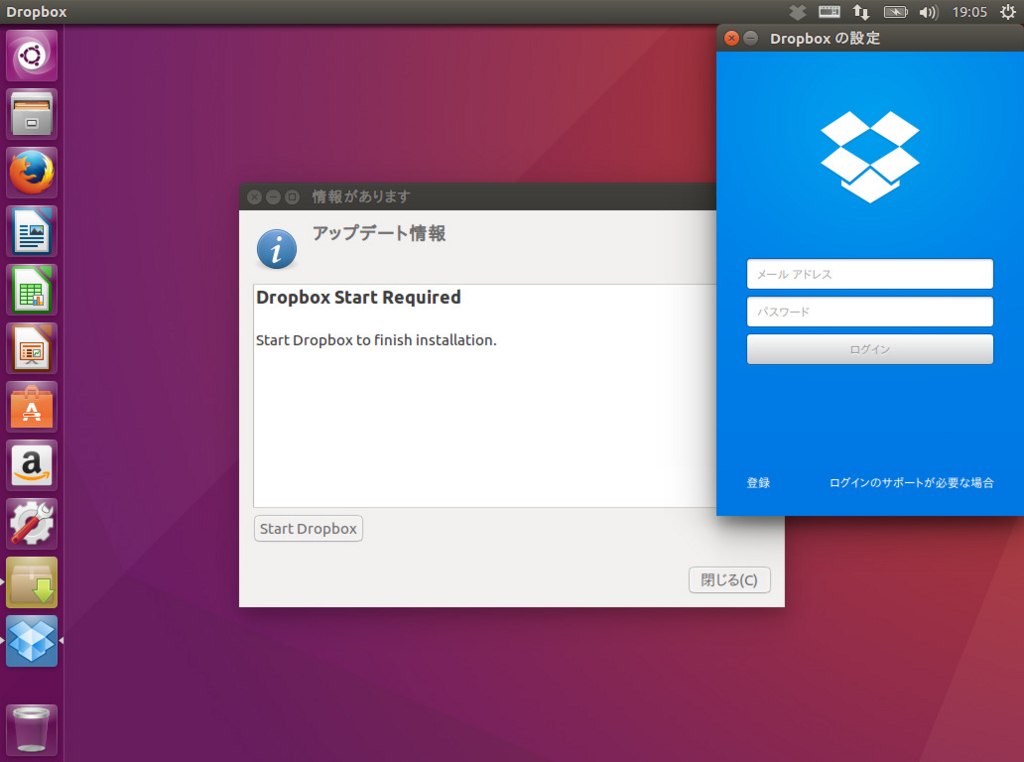This screenshot has height=762, width=1024.
Task: Open ログインのサポートが必要な場合 help link
Action: [x=912, y=483]
